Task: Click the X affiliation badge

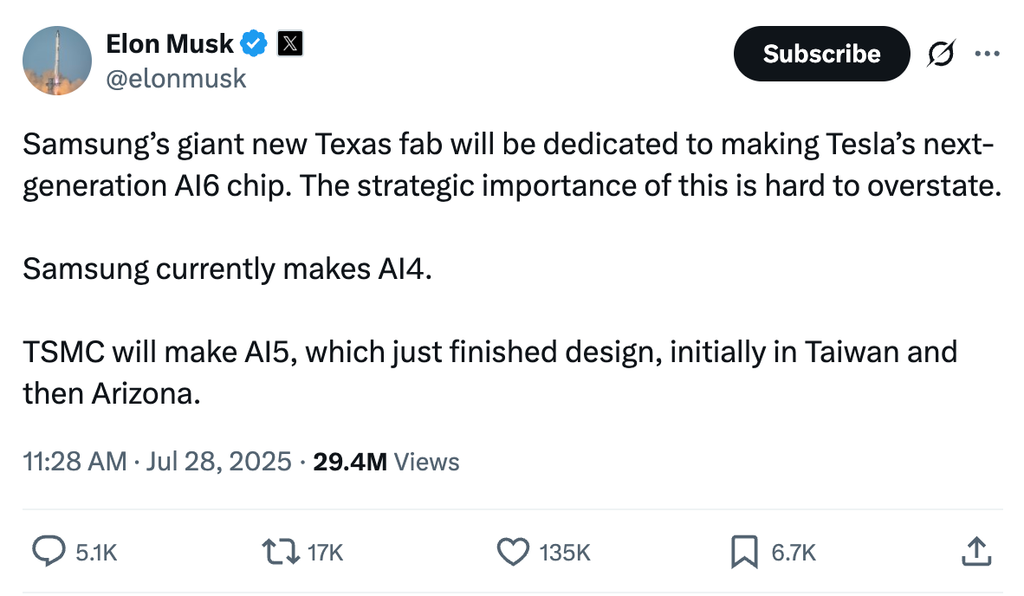Action: pos(289,43)
